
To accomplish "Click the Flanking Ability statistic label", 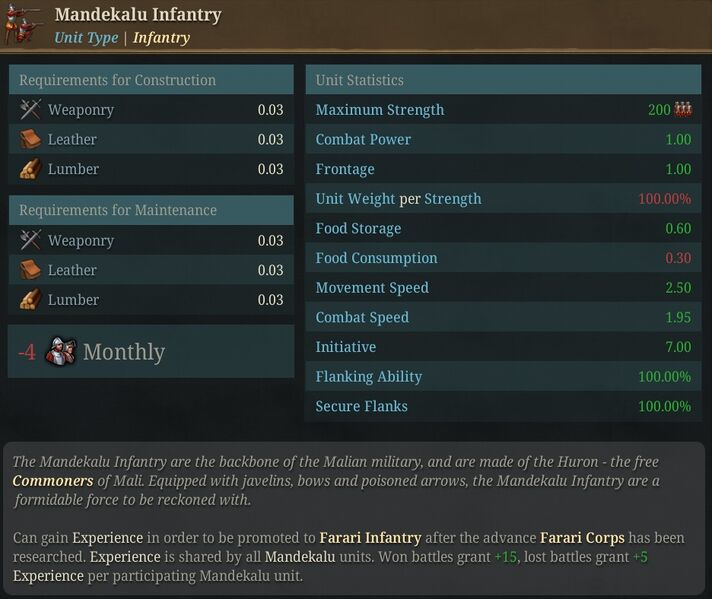I will click(x=369, y=376).
